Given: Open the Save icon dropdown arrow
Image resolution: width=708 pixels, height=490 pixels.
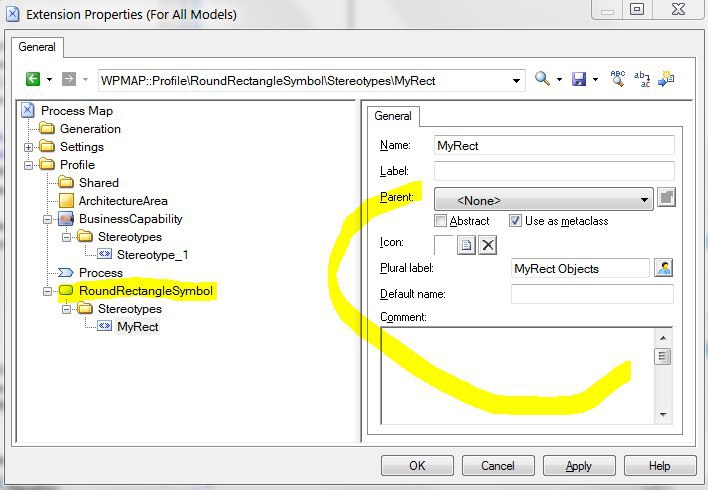Looking at the screenshot, I should coord(595,80).
